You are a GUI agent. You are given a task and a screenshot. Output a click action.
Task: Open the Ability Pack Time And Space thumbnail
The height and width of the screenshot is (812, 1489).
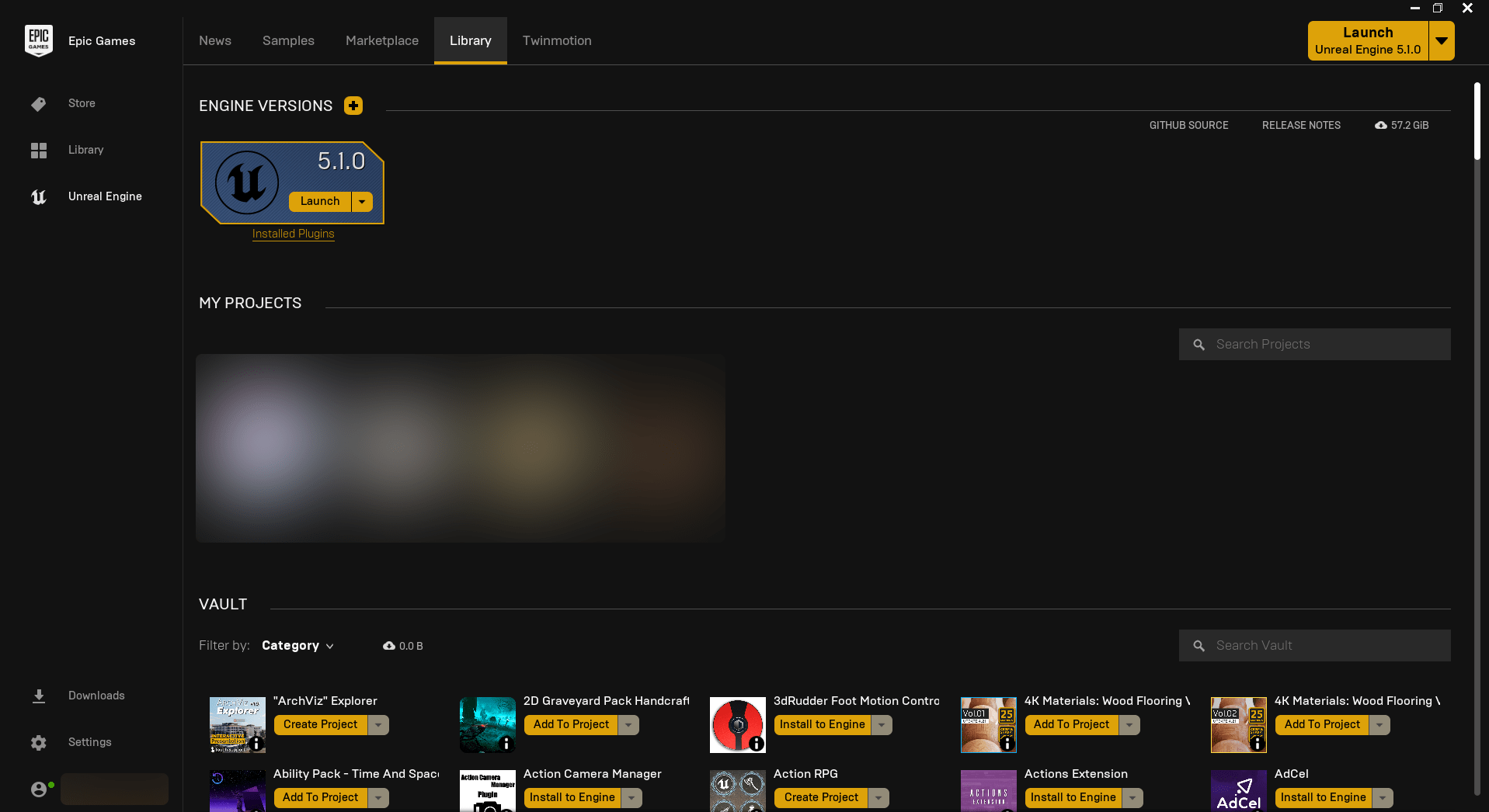(x=238, y=791)
